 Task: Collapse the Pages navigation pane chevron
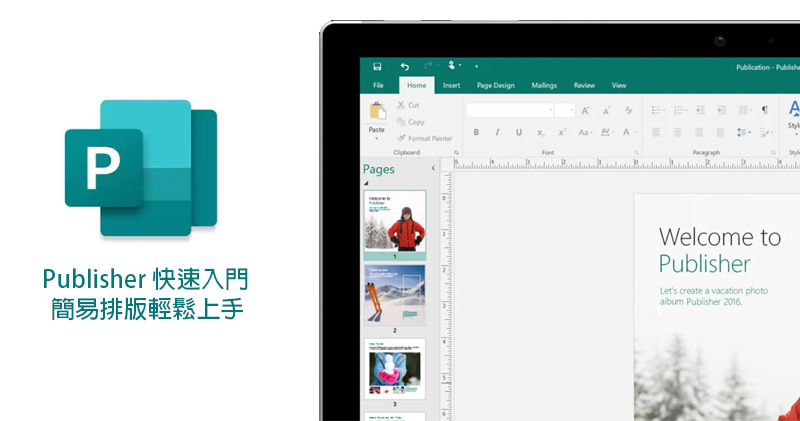coord(433,168)
